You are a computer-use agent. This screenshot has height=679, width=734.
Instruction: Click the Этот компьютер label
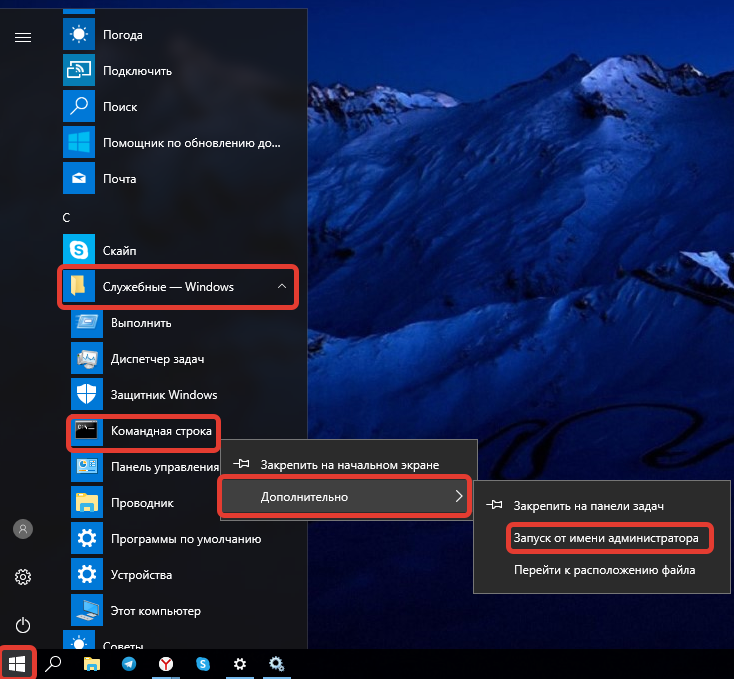(x=155, y=611)
